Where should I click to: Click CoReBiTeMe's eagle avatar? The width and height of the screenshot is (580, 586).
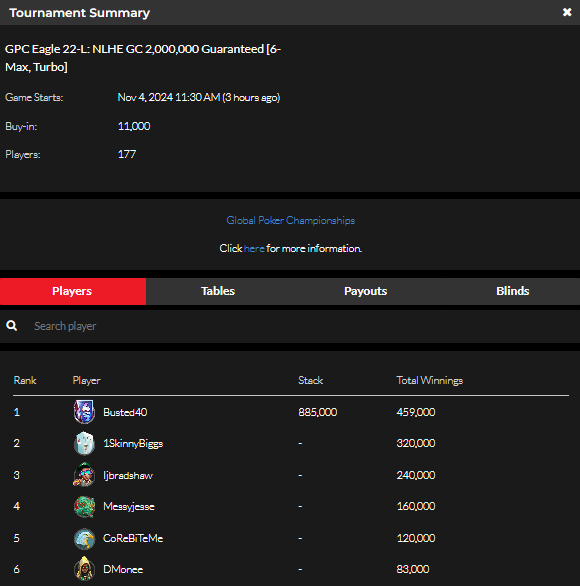(x=84, y=538)
